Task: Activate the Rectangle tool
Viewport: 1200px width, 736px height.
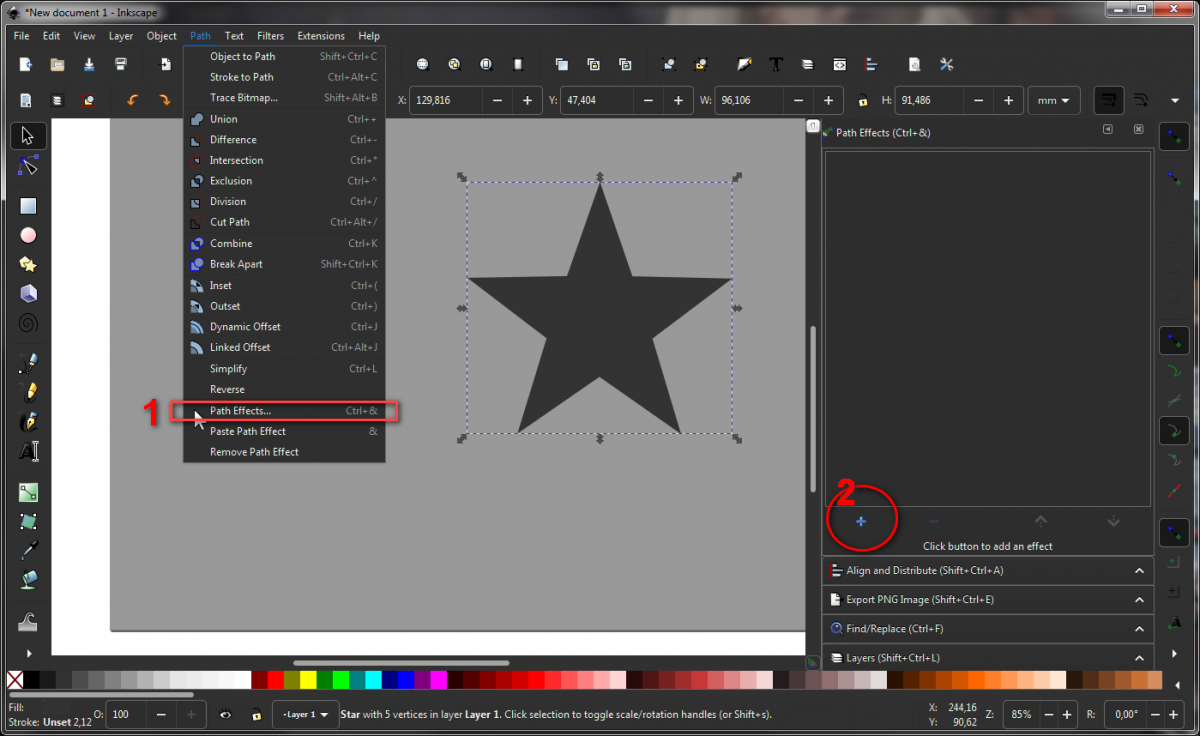Action: pos(27,206)
